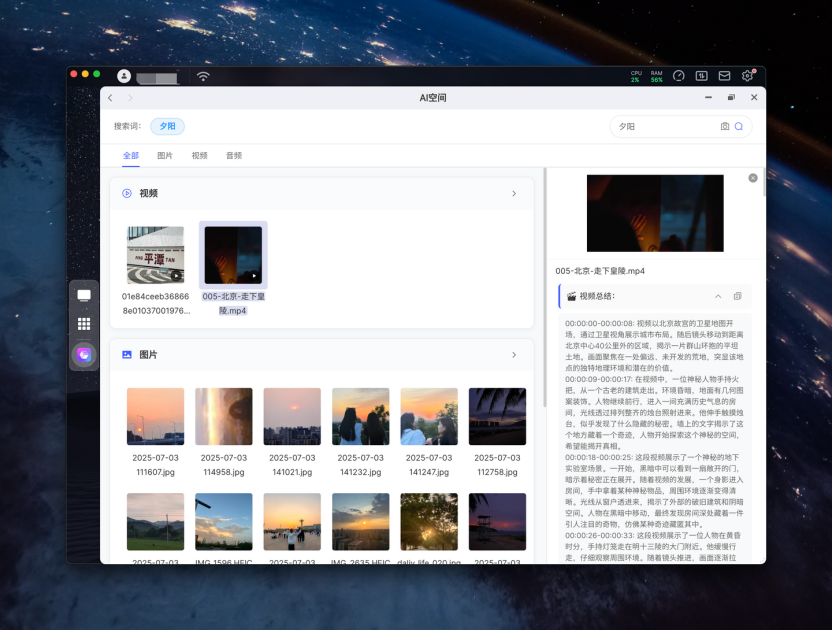Viewport: 832px width, 630px height.
Task: Switch to the 图片 tab
Action: coord(165,156)
